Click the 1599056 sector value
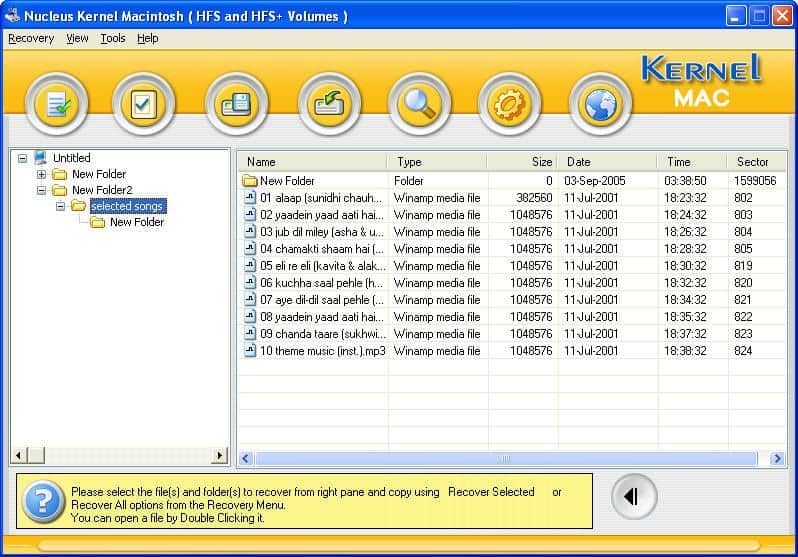Screen dimensions: 798x557 (755, 181)
